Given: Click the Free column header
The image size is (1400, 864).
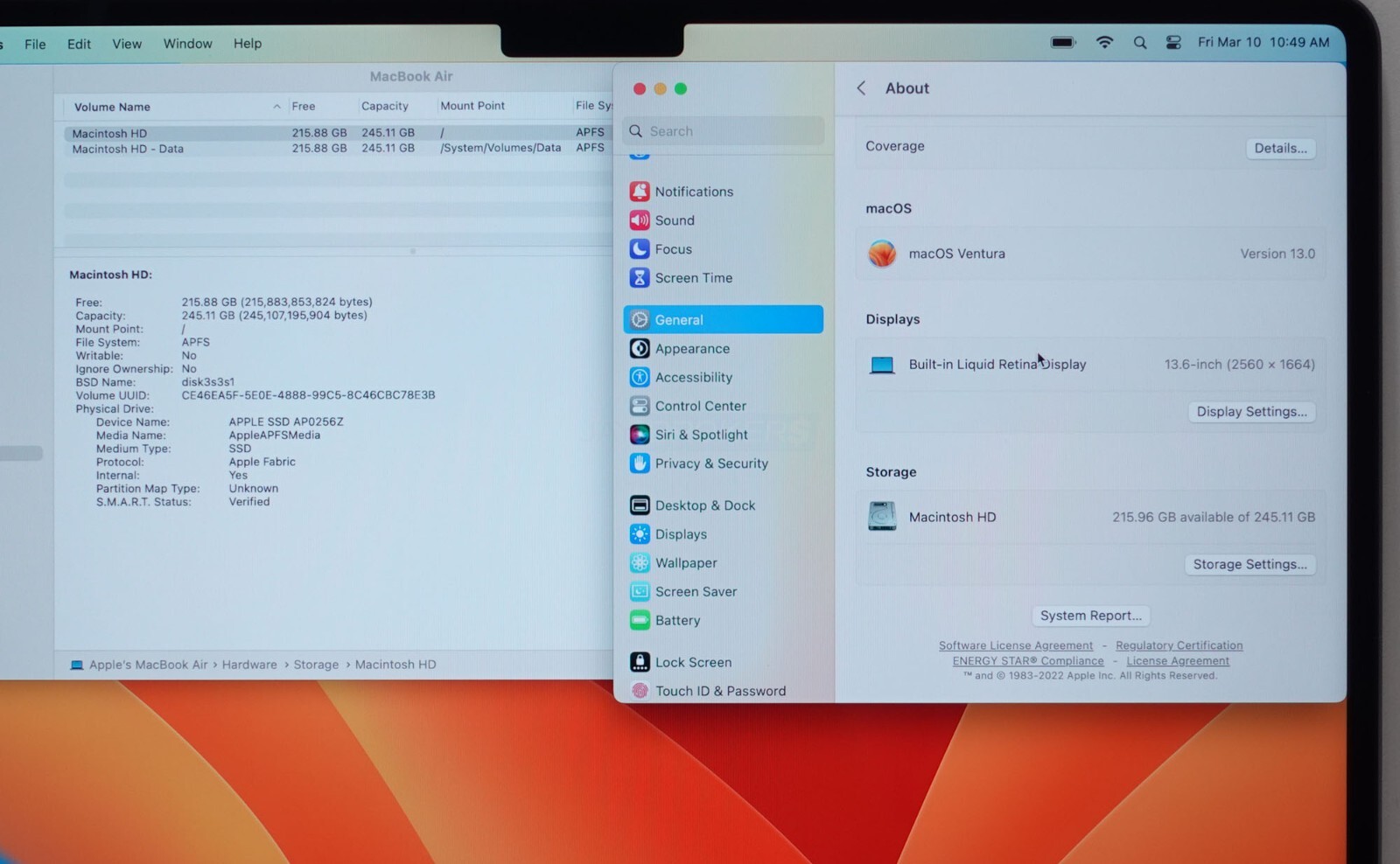Looking at the screenshot, I should tap(304, 107).
